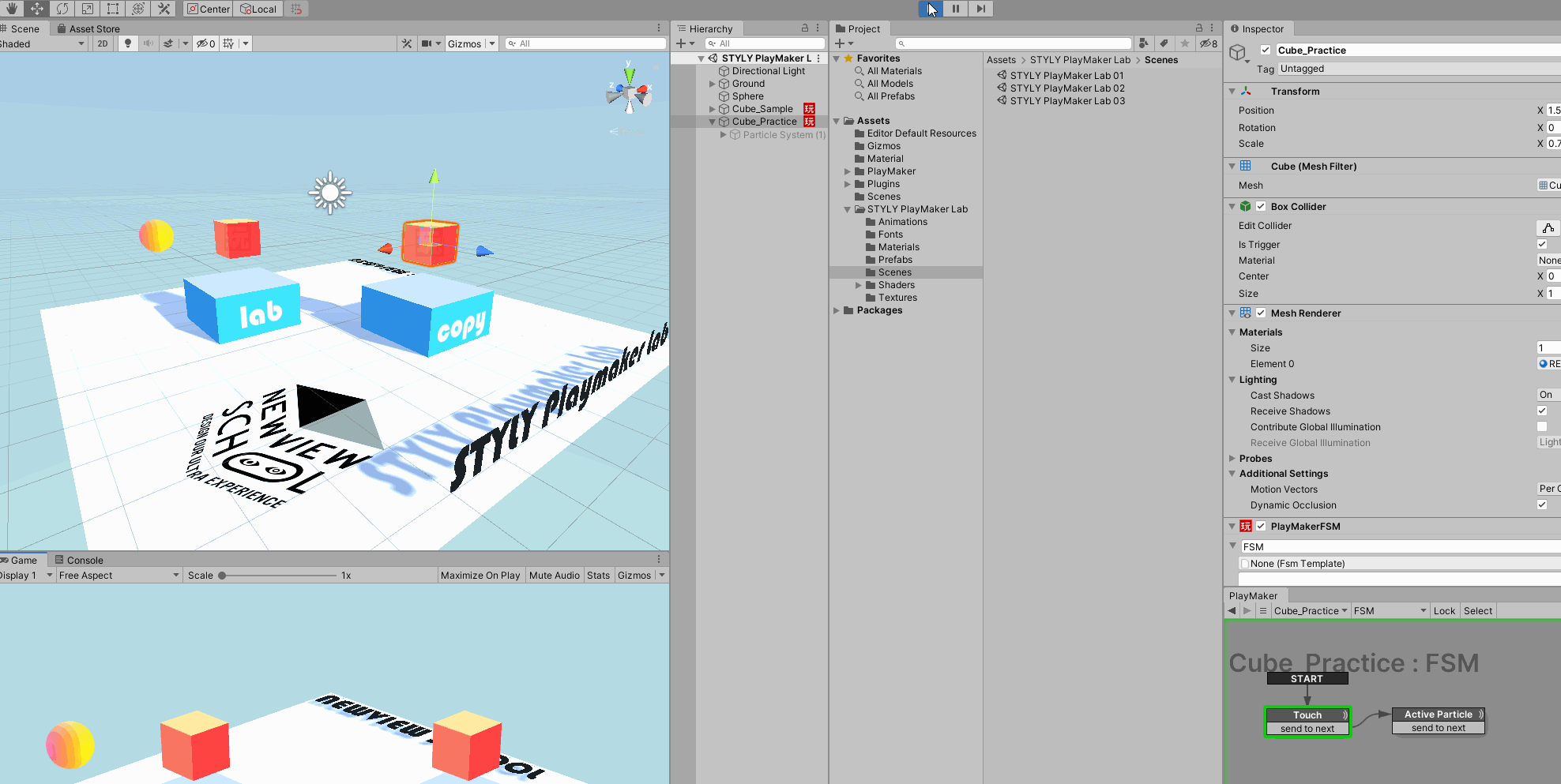The width and height of the screenshot is (1561, 784).
Task: Select the Hand tool
Action: tap(11, 9)
